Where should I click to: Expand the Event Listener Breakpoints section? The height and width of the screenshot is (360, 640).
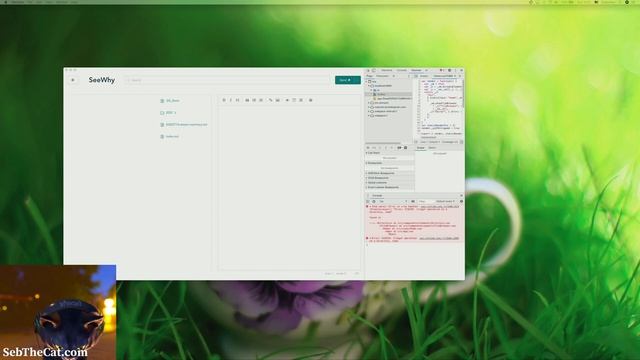(389, 187)
